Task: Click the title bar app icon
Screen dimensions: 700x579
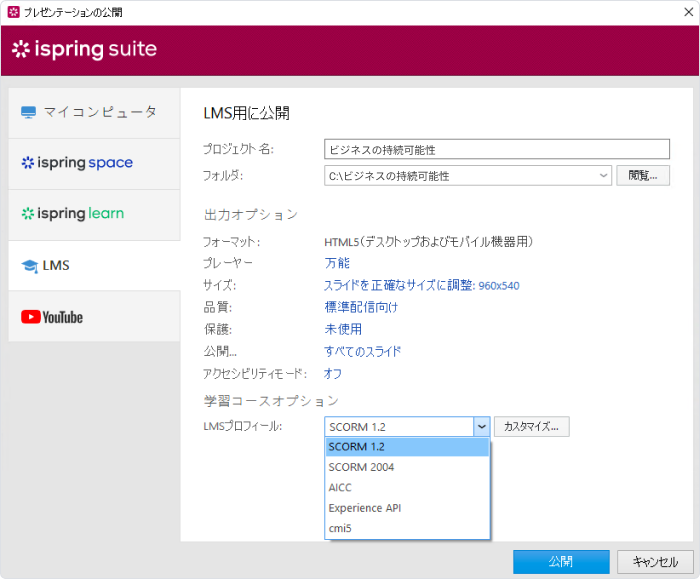Action: [13, 12]
